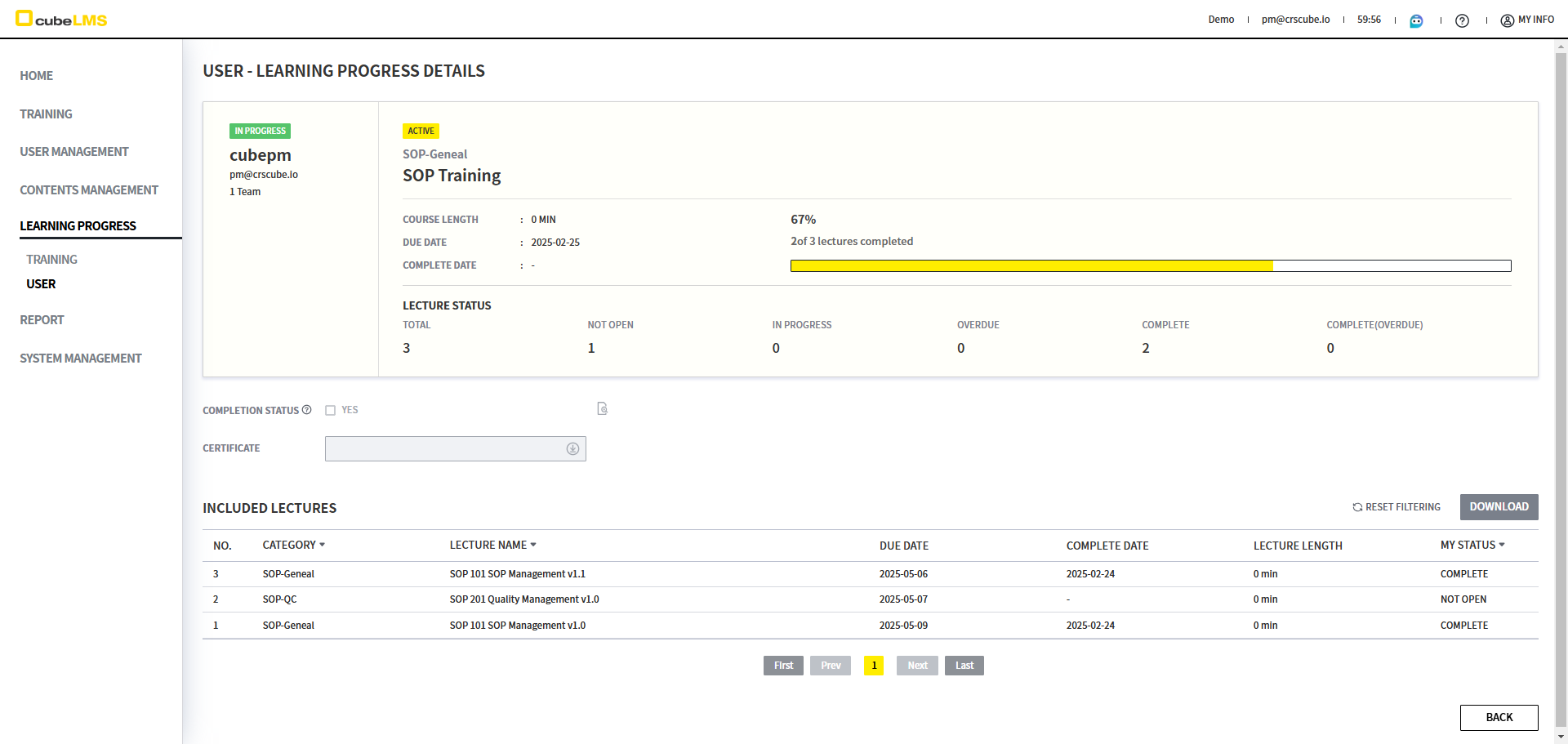Open the Report menu item
This screenshot has height=744, width=1568.
pyautogui.click(x=42, y=320)
